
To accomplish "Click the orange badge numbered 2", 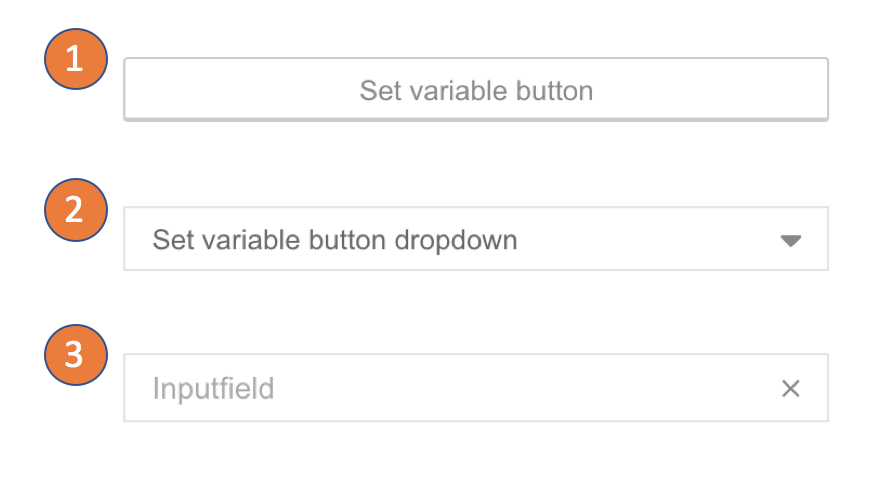I will [x=74, y=209].
